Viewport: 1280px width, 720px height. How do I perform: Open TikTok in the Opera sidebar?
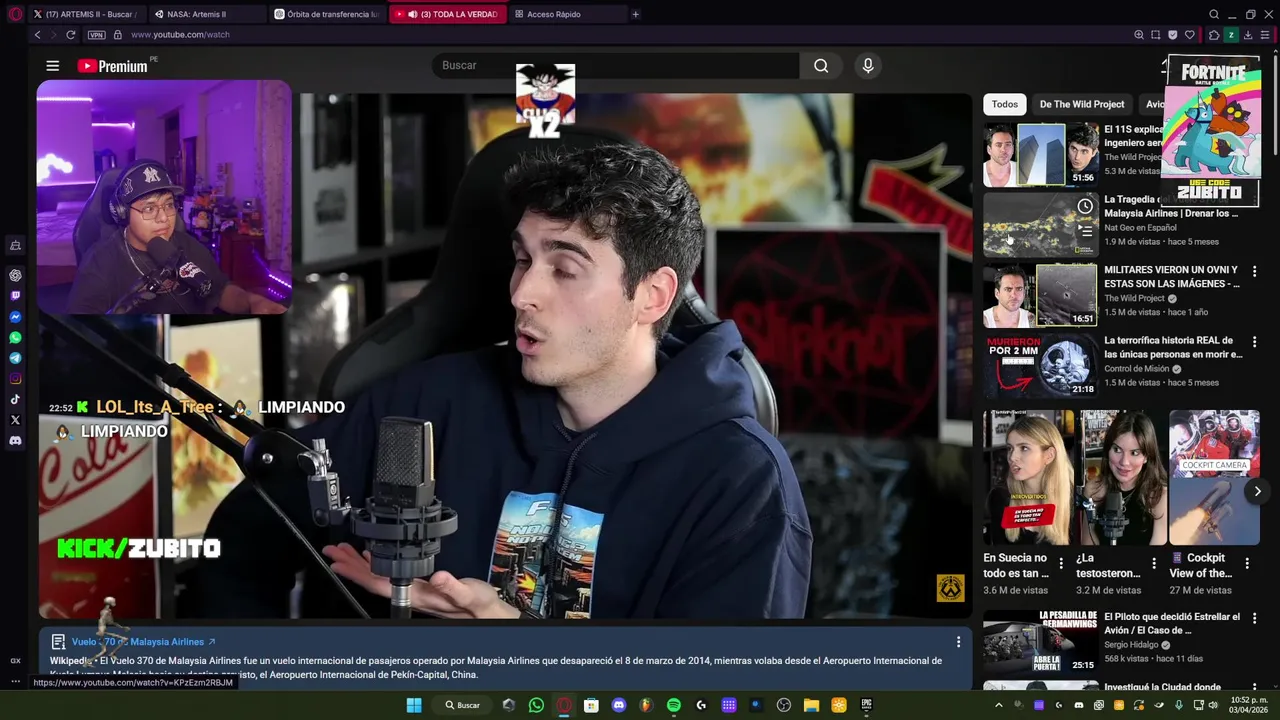tap(15, 399)
